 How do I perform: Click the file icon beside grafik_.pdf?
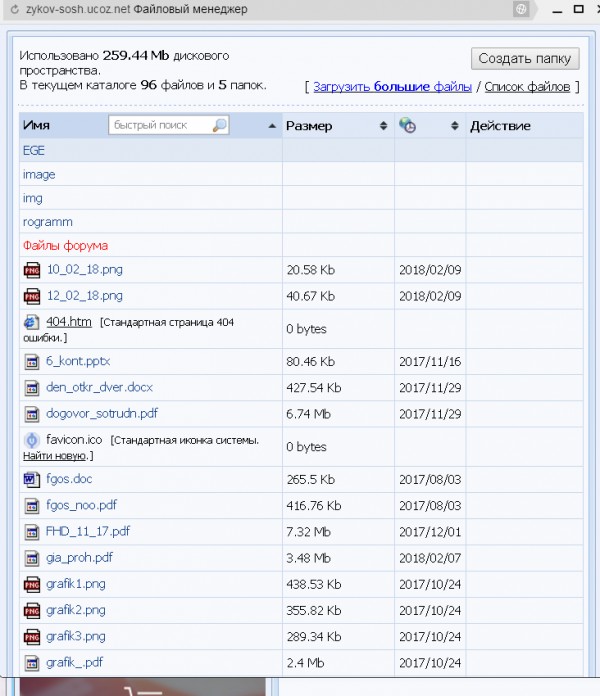[32, 663]
